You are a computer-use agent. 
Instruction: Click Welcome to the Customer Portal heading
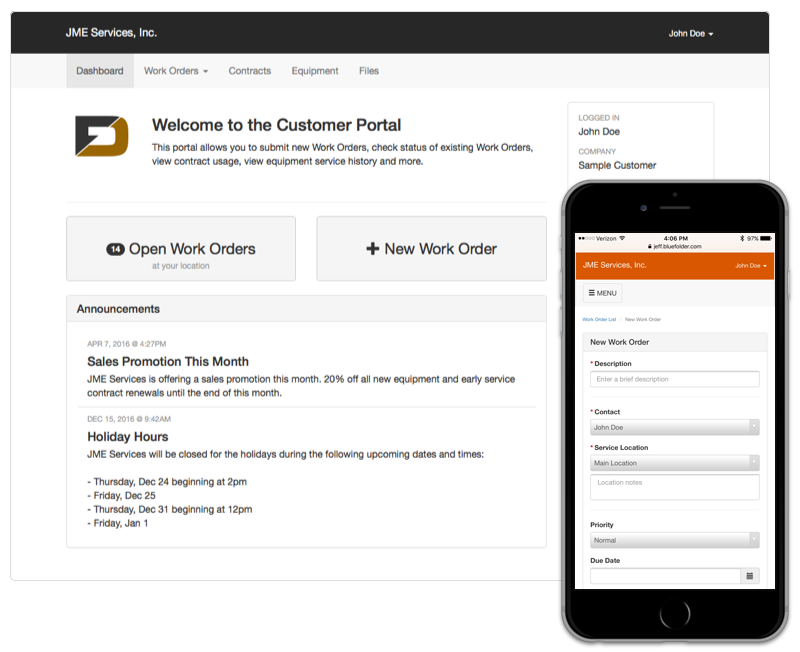[277, 125]
